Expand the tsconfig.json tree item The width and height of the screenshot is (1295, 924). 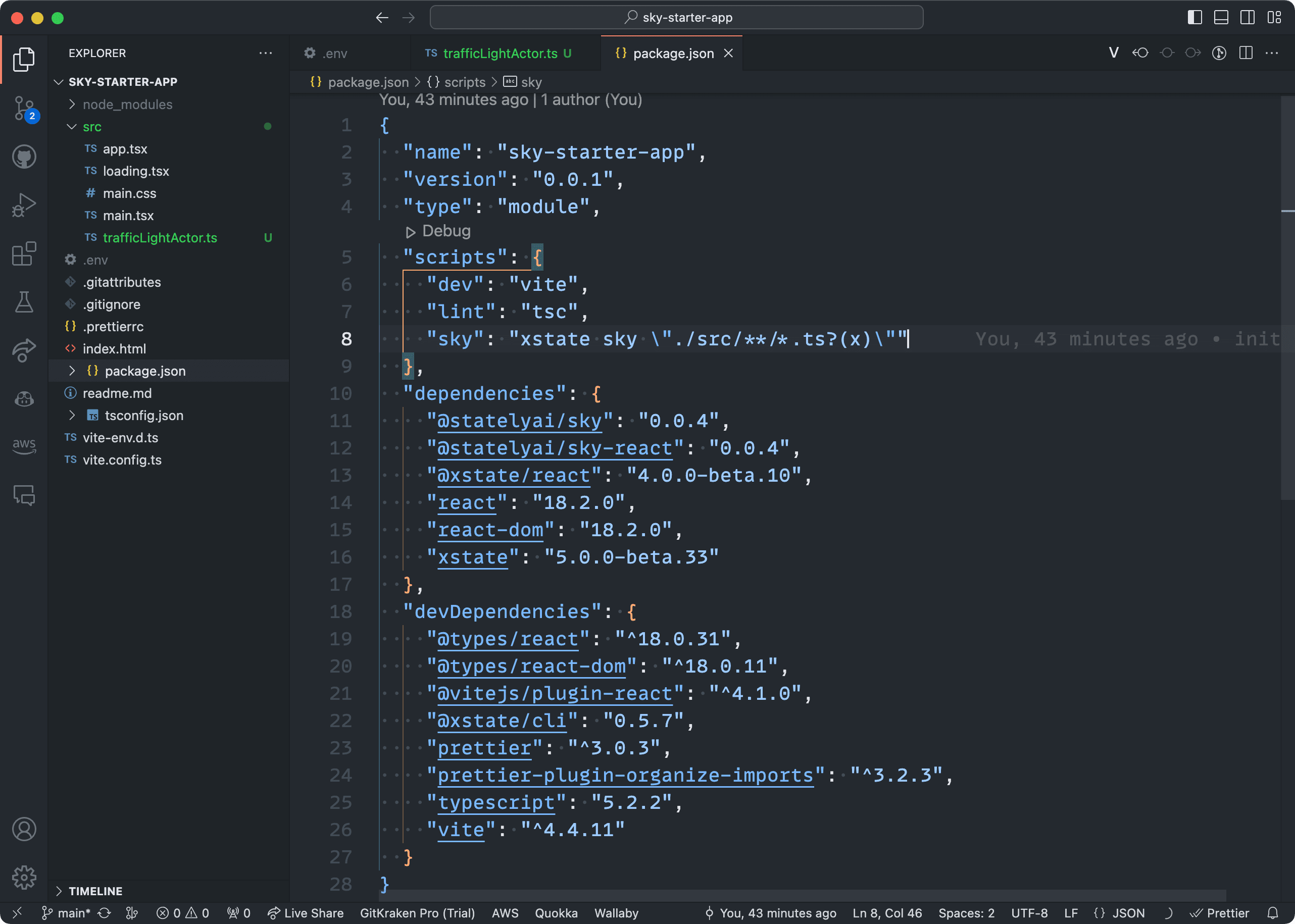pyautogui.click(x=72, y=416)
